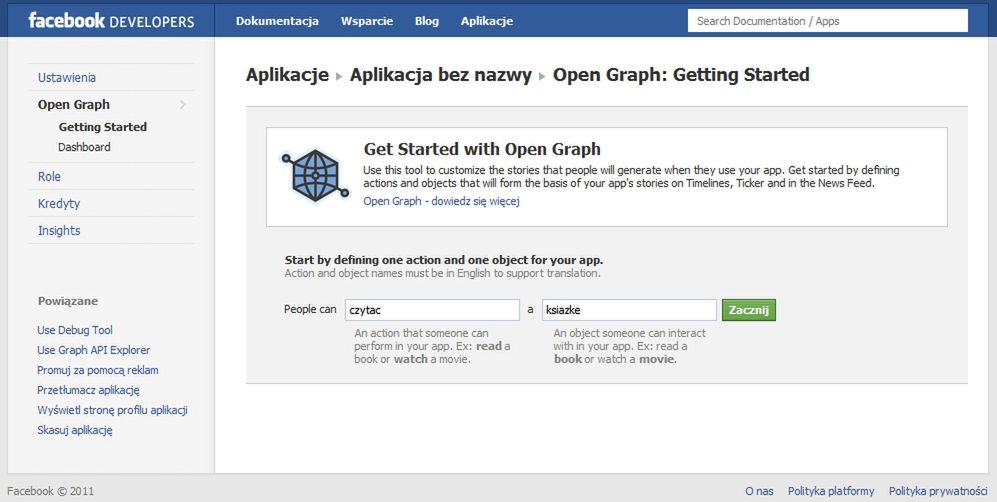Click the People can label

pyautogui.click(x=310, y=309)
